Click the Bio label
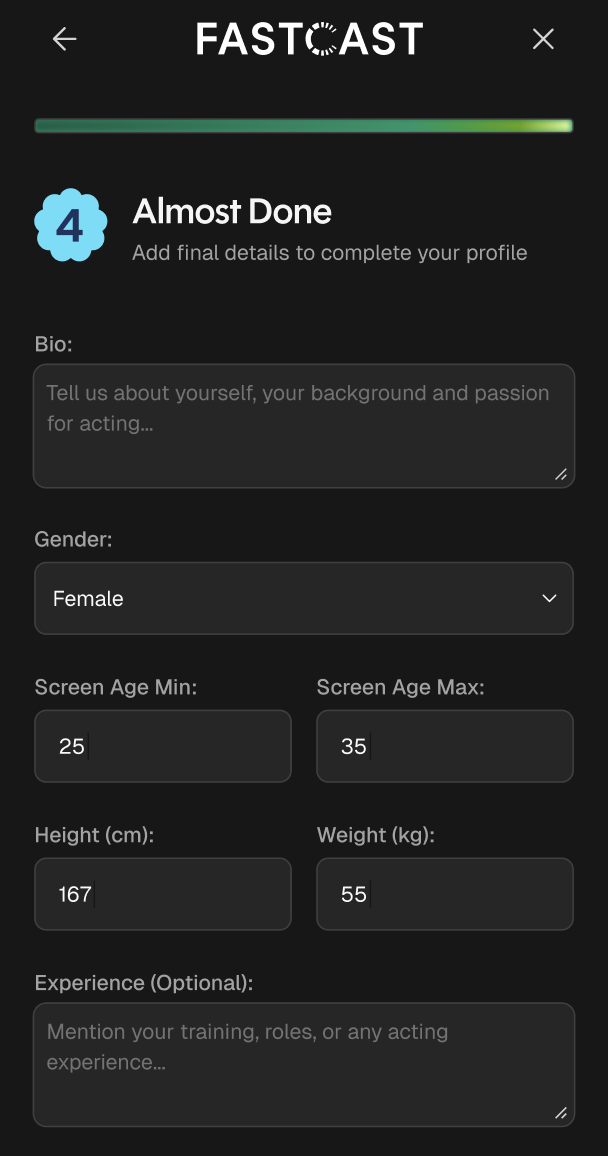Image resolution: width=608 pixels, height=1156 pixels. tap(54, 344)
